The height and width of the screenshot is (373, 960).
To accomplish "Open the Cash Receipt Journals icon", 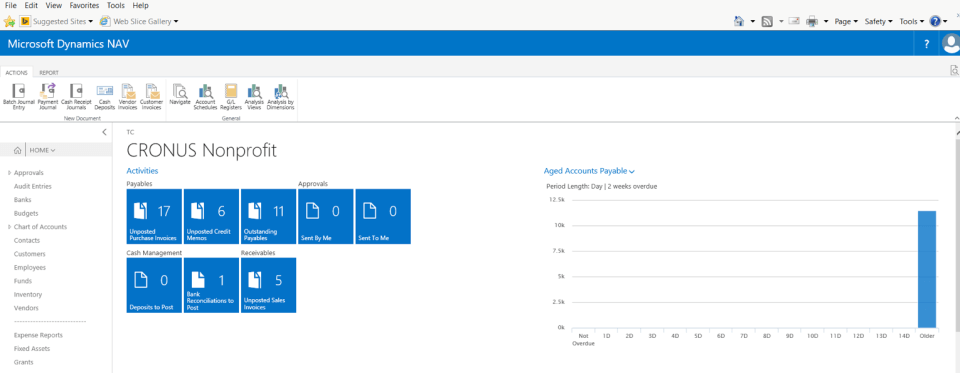I will pyautogui.click(x=76, y=97).
